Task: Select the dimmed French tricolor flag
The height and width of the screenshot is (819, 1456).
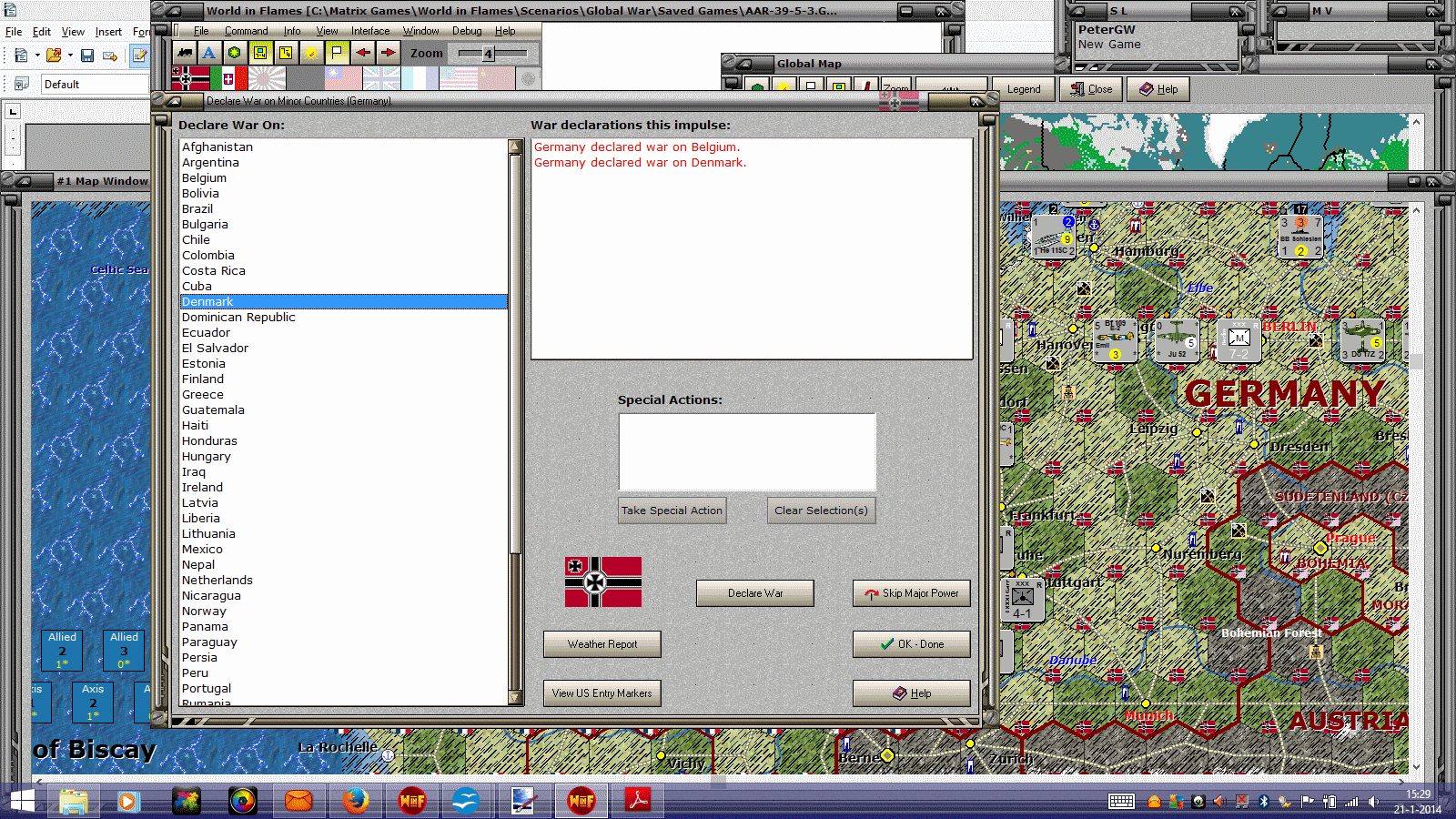Action: [420, 78]
